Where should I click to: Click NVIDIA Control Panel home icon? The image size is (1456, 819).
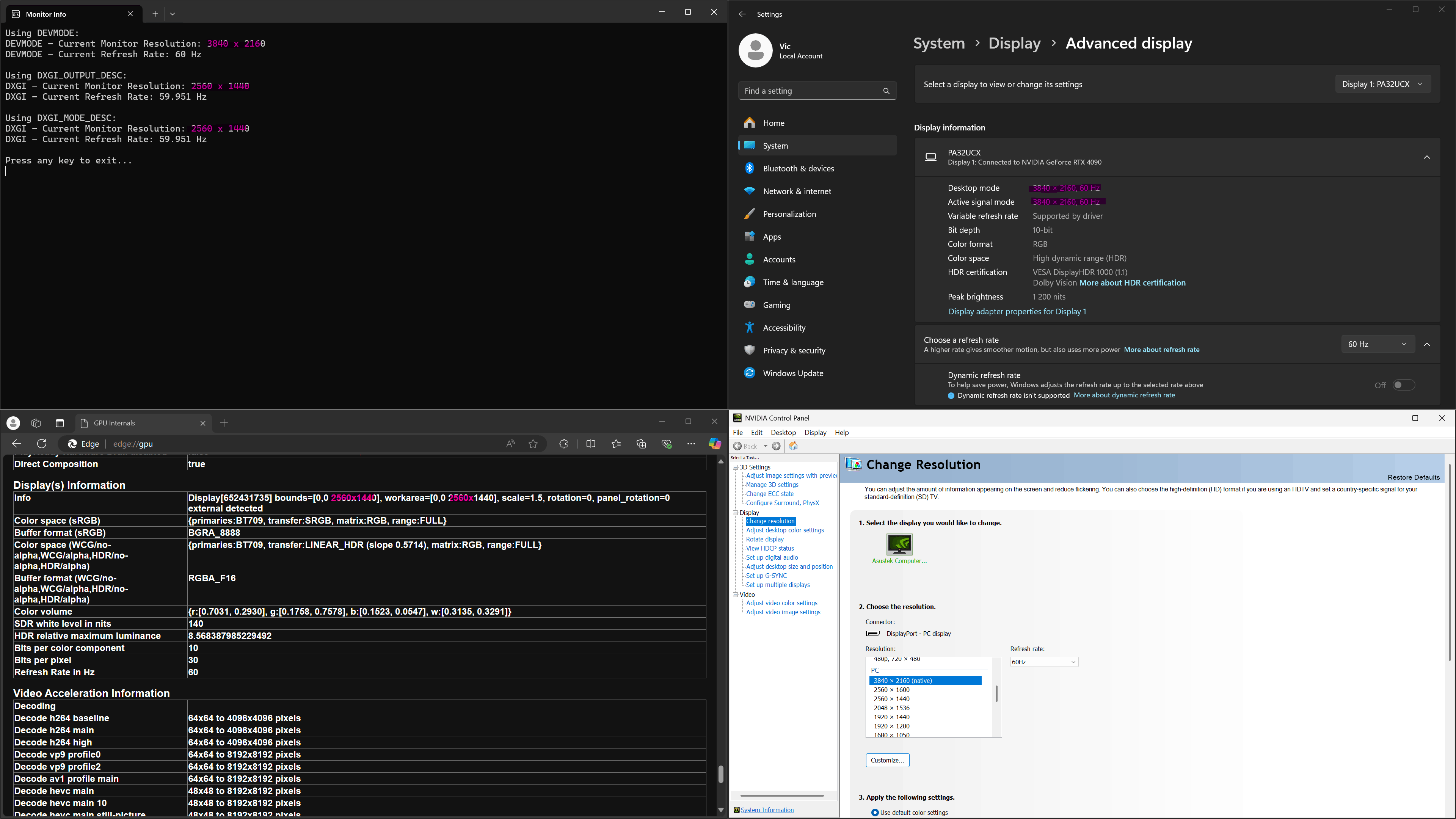point(793,446)
